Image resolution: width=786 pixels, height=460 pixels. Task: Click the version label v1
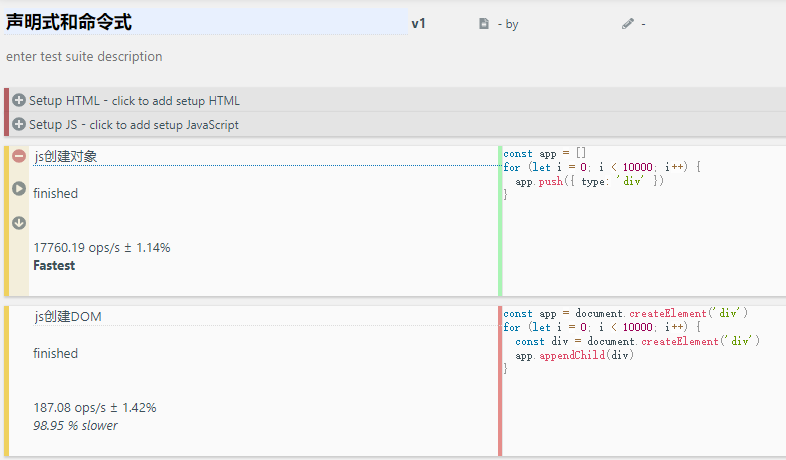tap(419, 24)
